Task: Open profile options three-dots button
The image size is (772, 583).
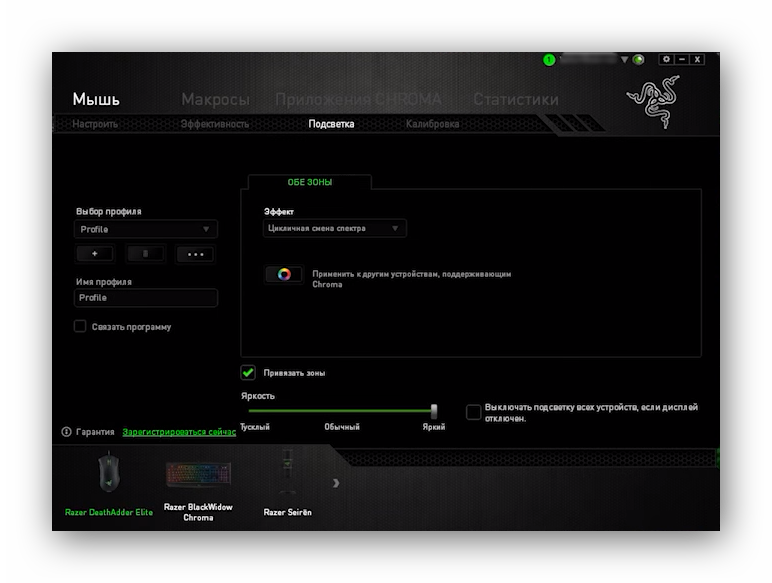Action: point(195,254)
